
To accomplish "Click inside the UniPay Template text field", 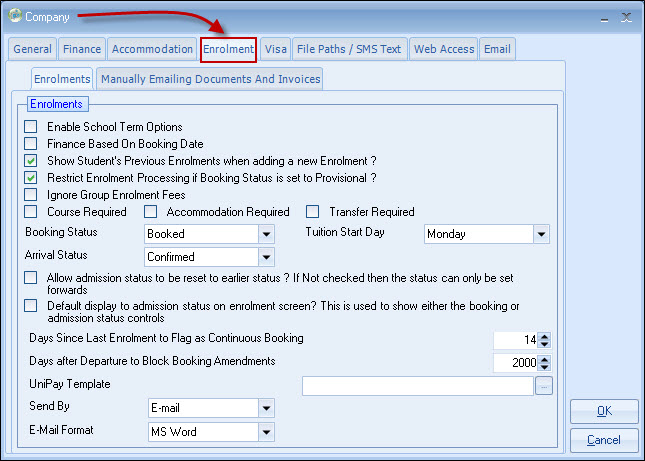I will tap(417, 386).
